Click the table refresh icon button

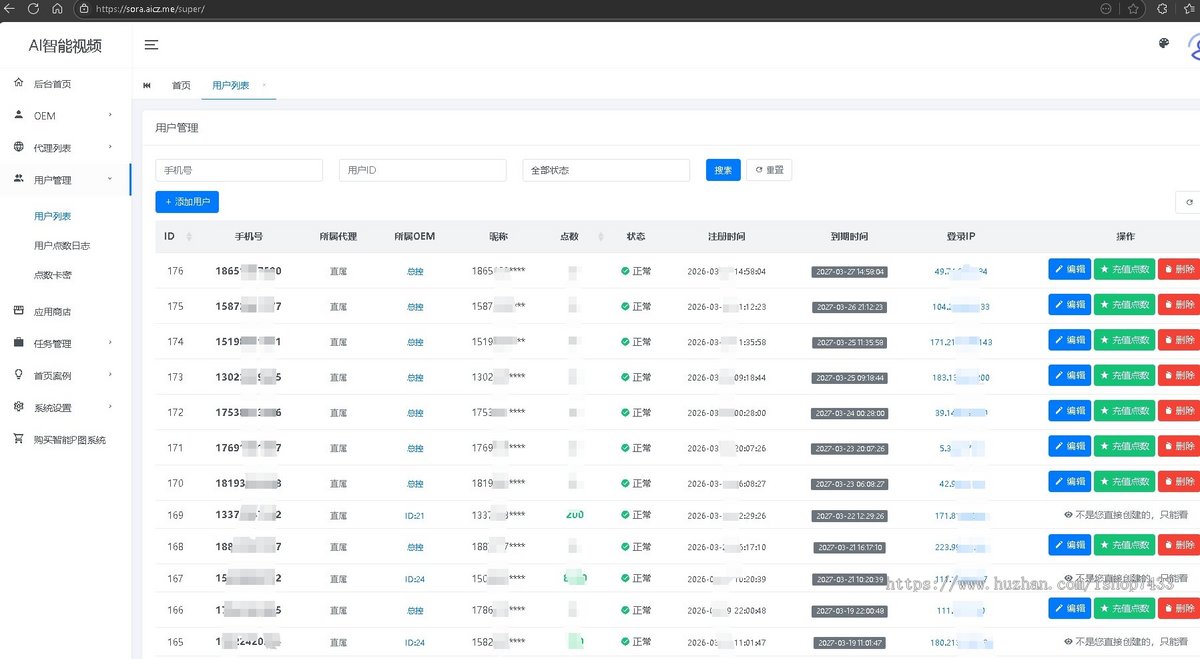pos(1189,202)
